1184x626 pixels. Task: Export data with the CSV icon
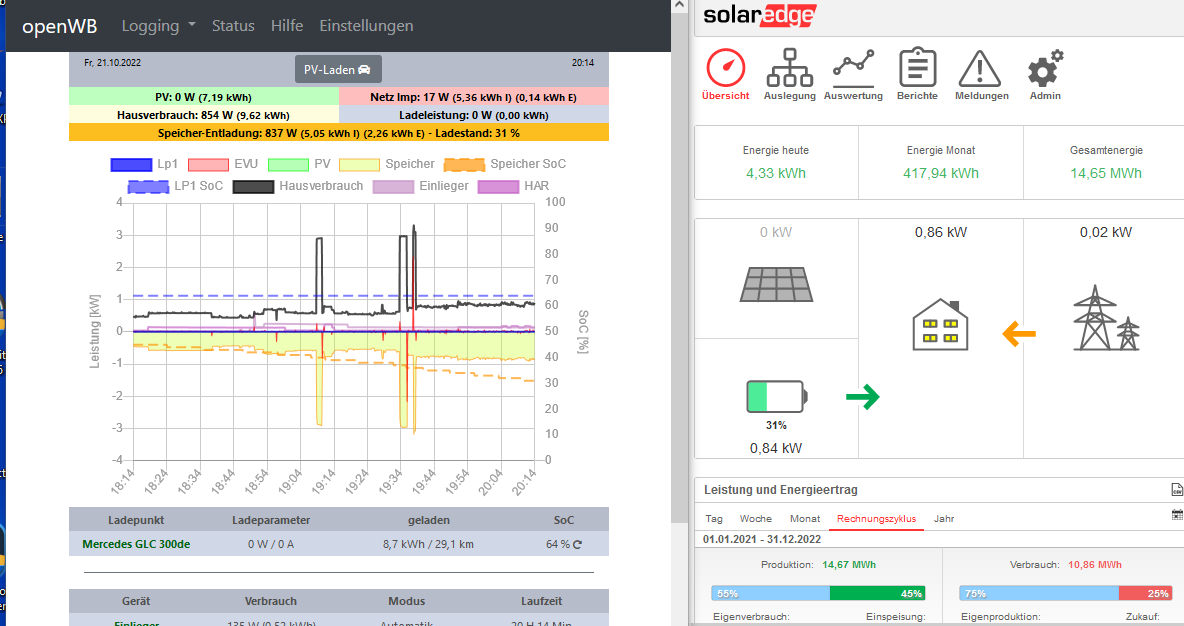click(1177, 490)
